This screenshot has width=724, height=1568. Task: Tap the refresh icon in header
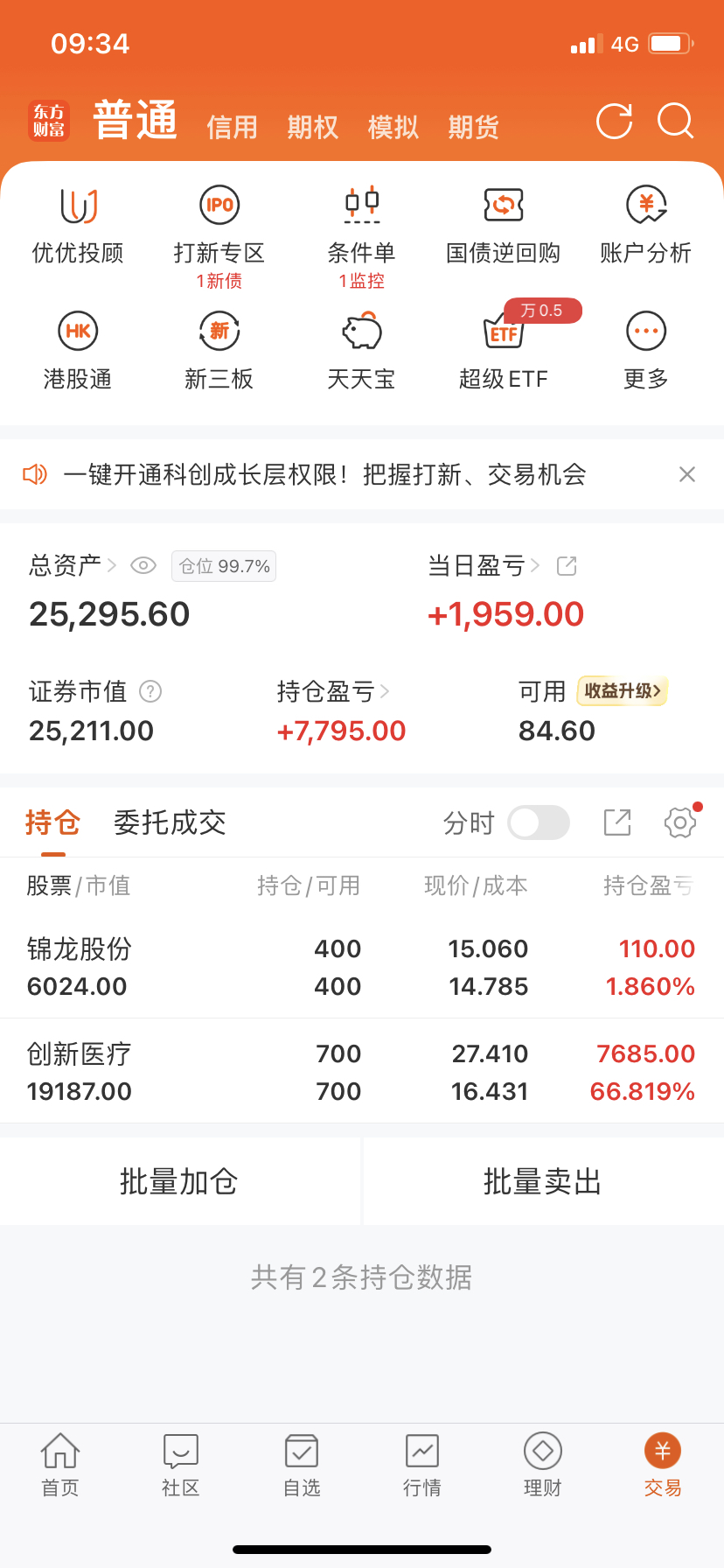[x=614, y=122]
